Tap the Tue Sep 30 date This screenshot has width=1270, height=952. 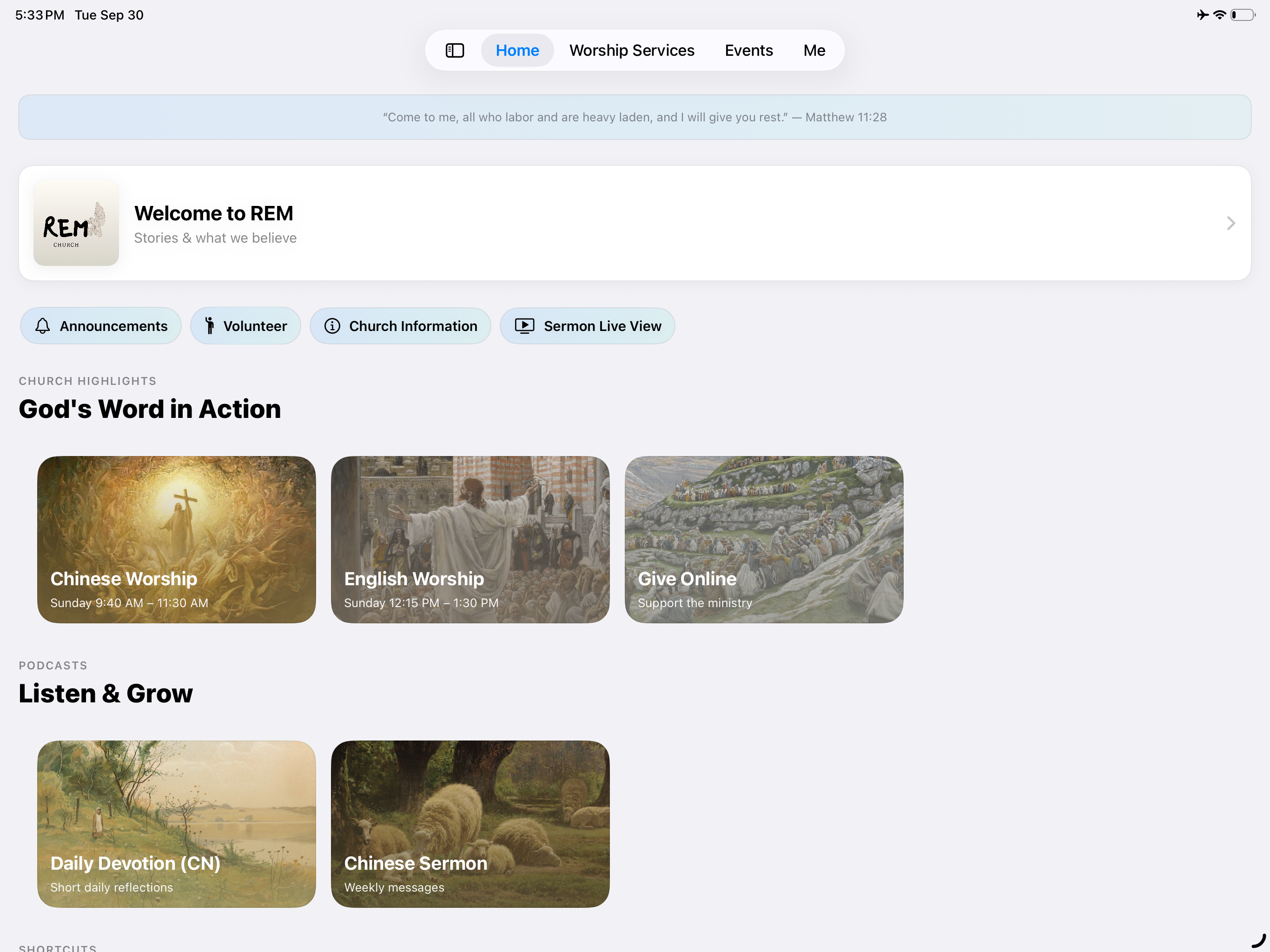click(109, 15)
